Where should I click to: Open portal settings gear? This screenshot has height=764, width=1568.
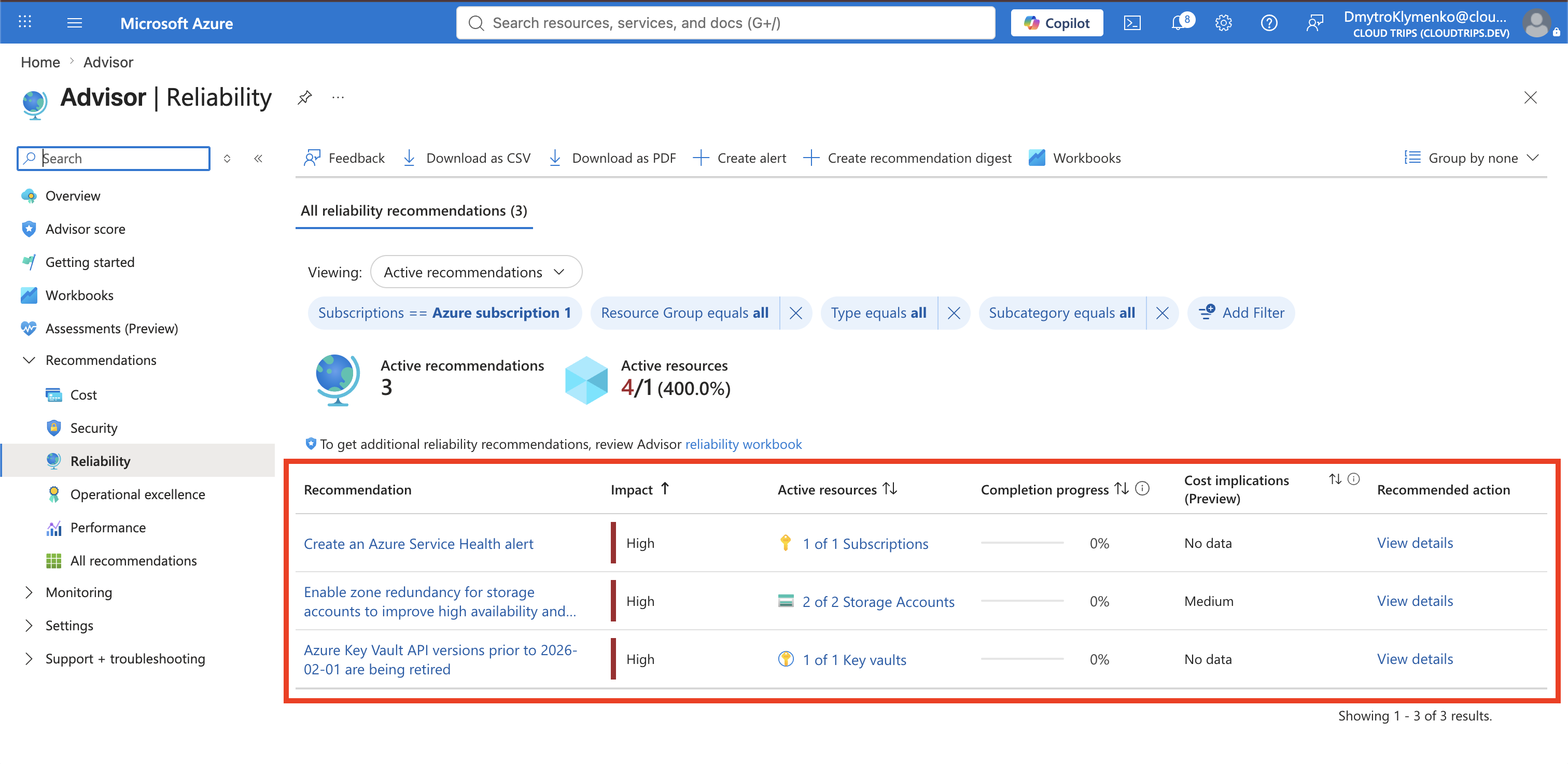(x=1224, y=23)
